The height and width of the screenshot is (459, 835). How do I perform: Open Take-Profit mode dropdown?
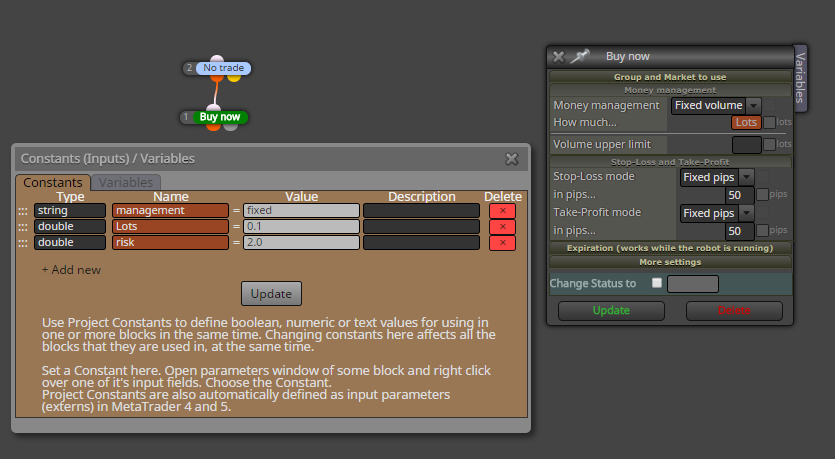click(716, 214)
